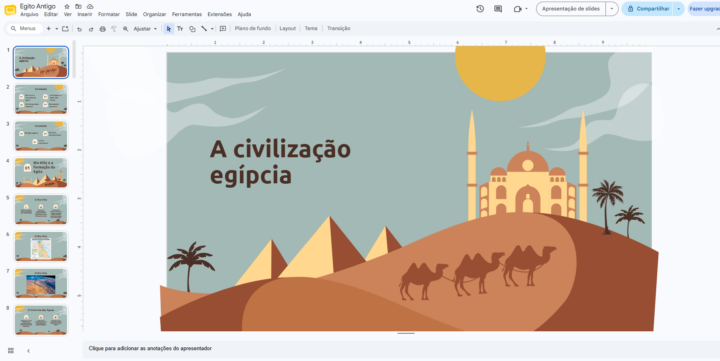Add a comment via toolbar icon
The width and height of the screenshot is (720, 361).
click(x=223, y=28)
